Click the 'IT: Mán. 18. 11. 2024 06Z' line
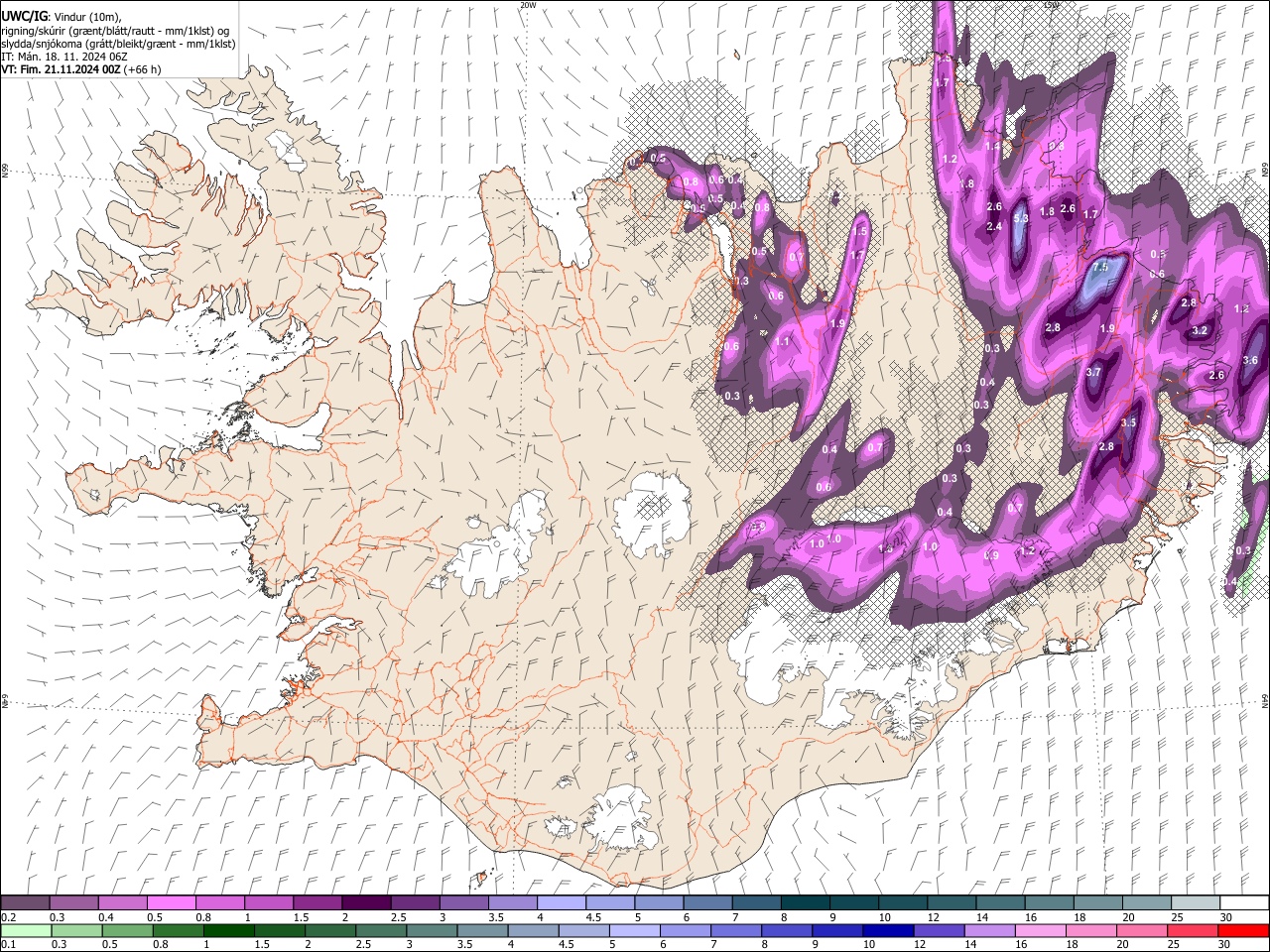1270x952 pixels. coord(63,57)
